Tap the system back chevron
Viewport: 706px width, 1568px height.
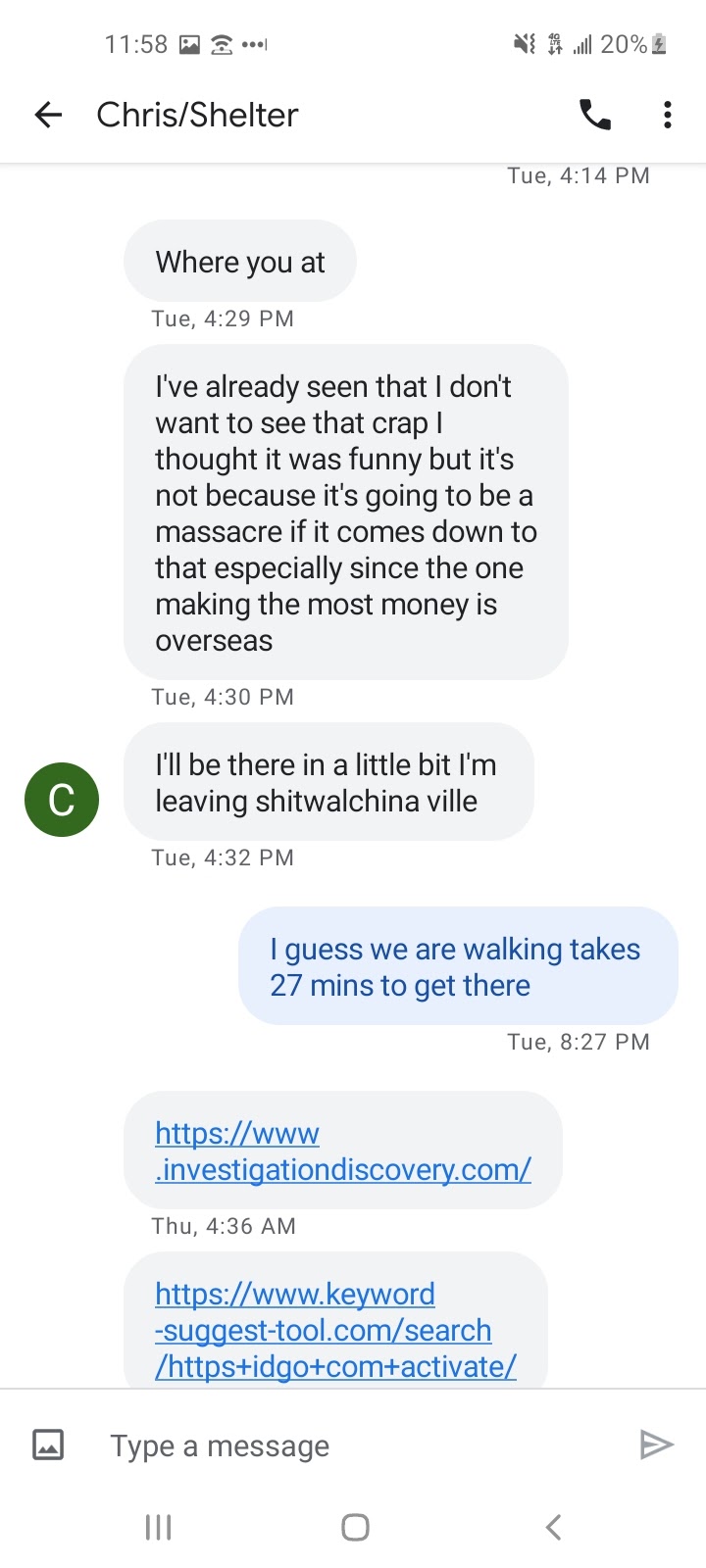(553, 1527)
